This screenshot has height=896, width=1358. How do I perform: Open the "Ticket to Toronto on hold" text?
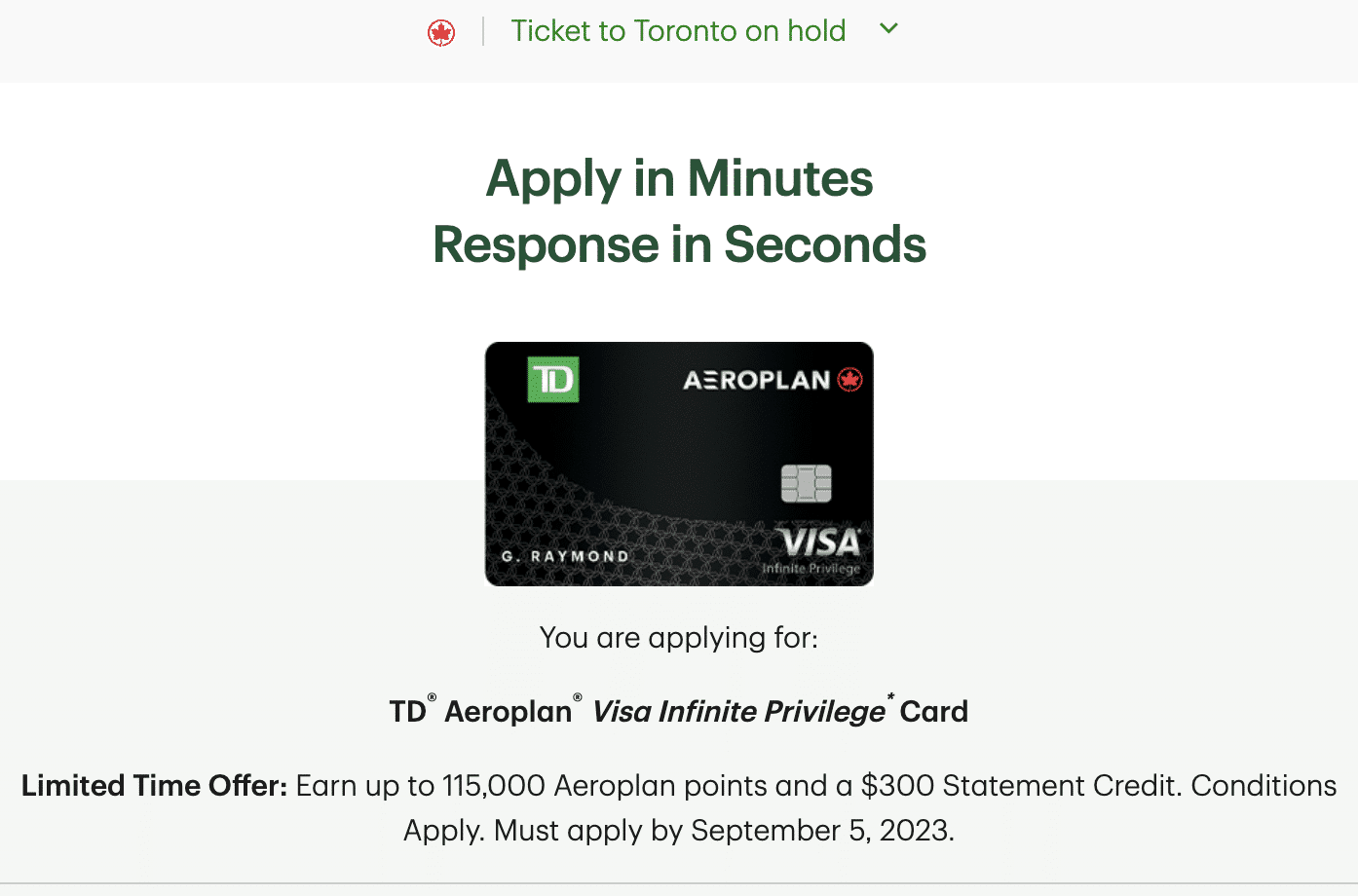pos(678,31)
